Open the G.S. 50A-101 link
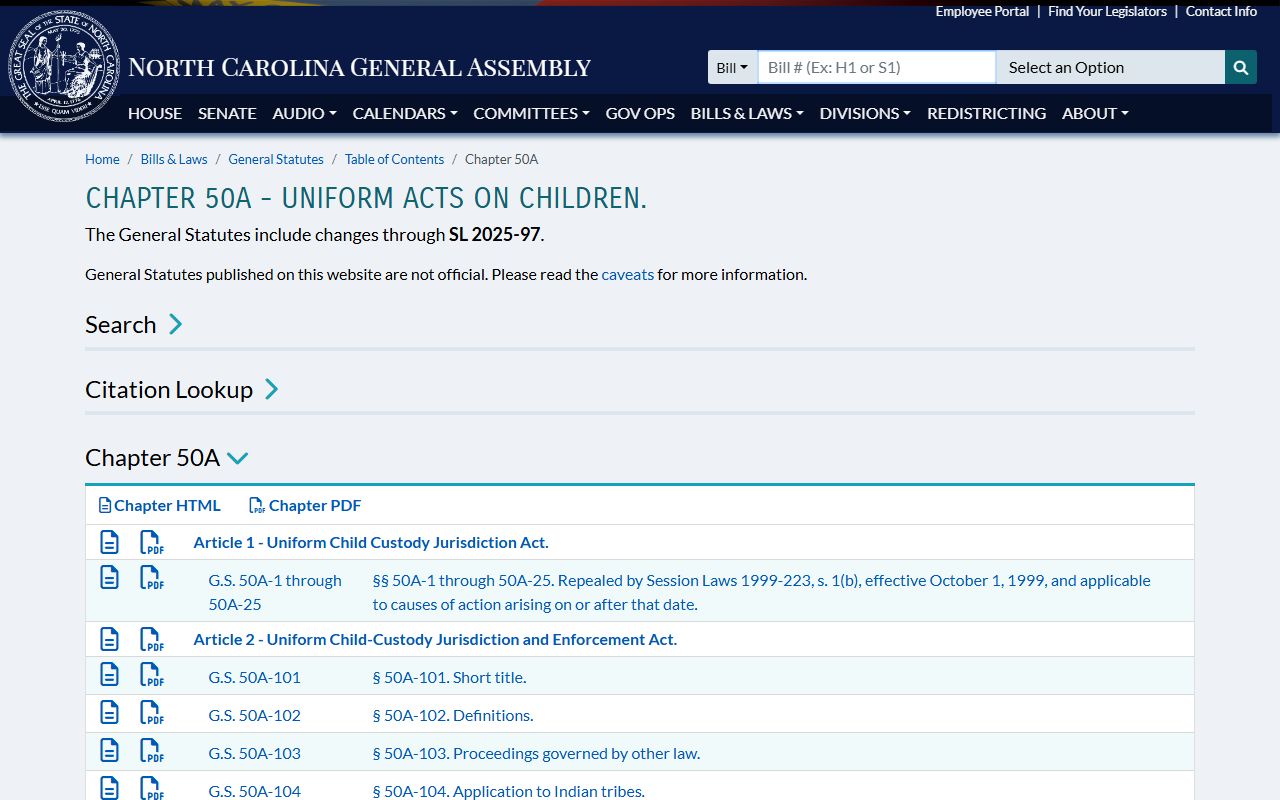 (254, 677)
